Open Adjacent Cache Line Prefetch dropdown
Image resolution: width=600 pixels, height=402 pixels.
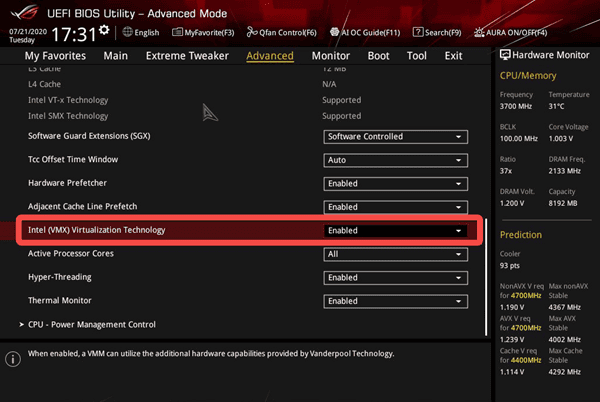coord(395,207)
